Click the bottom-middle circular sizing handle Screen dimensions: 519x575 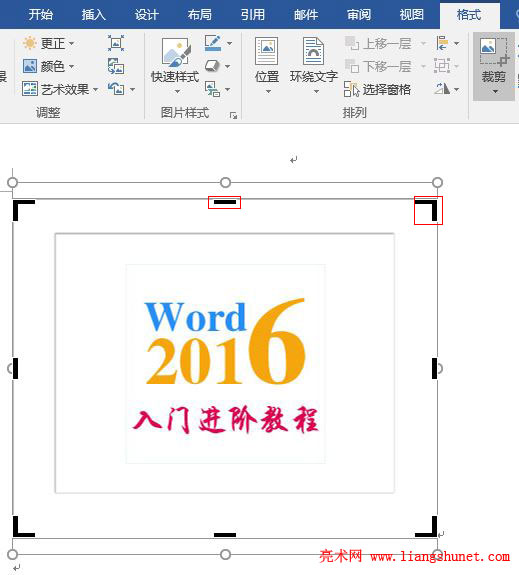(225, 554)
